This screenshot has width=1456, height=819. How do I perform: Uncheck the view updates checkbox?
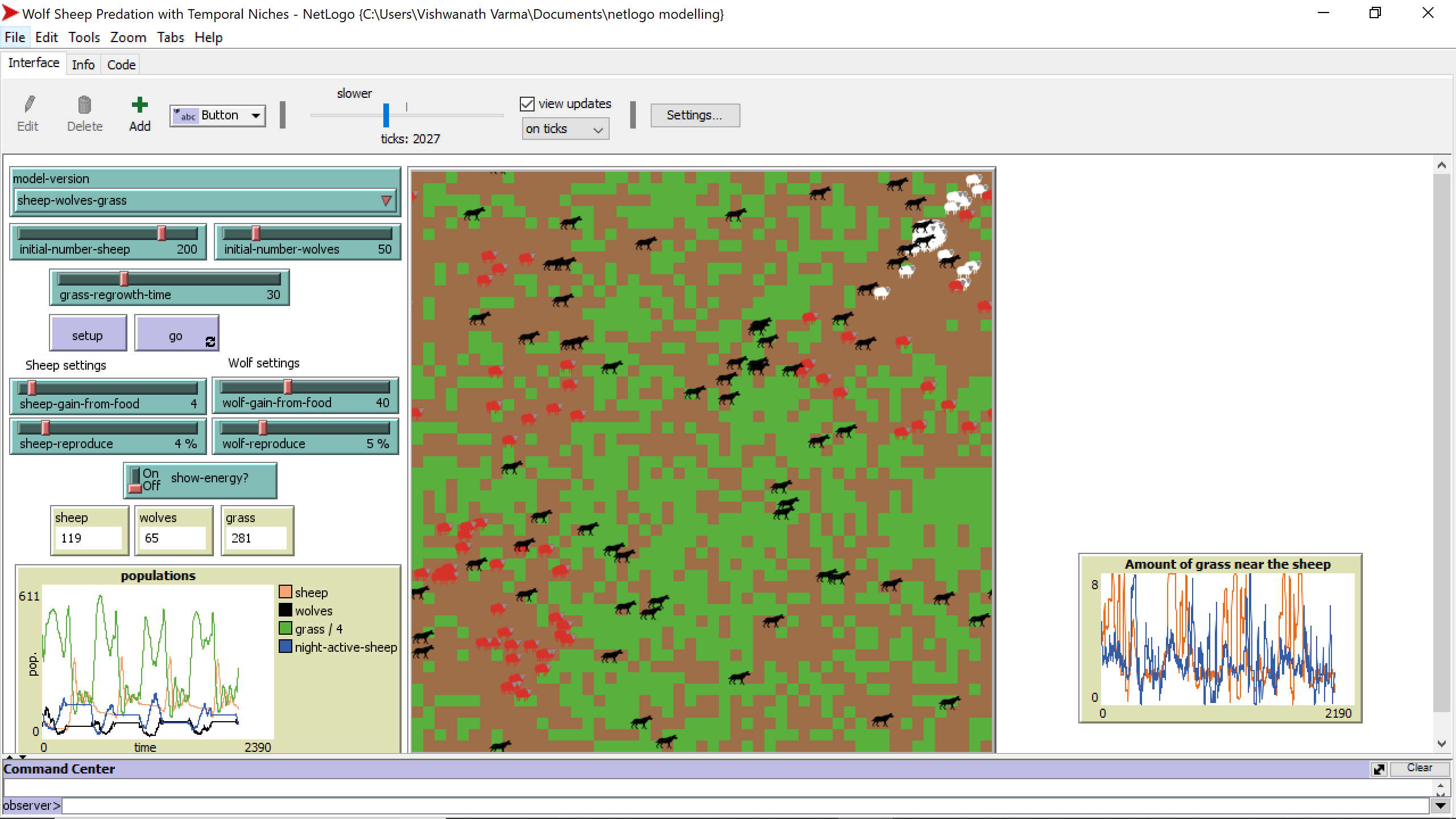pyautogui.click(x=527, y=103)
